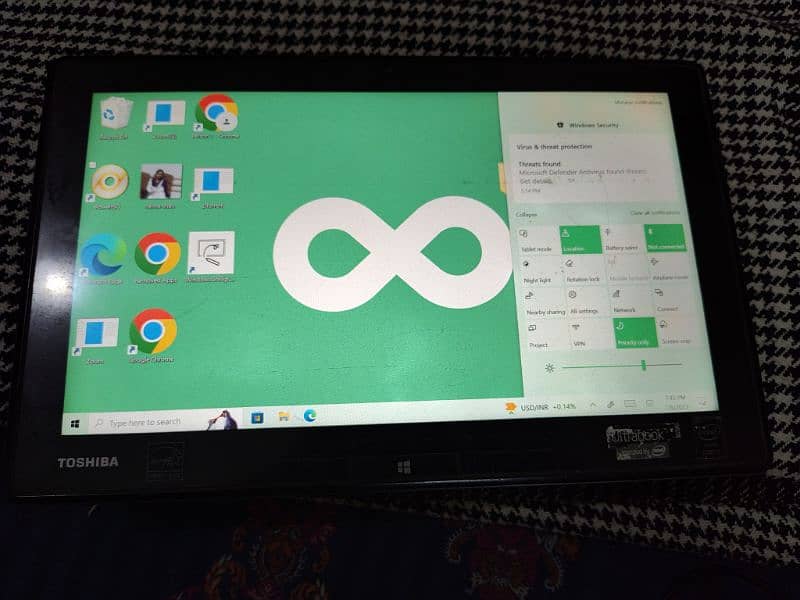This screenshot has width=800, height=600.
Task: Open the whiteboard pen shortcut on desktop
Action: point(211,254)
